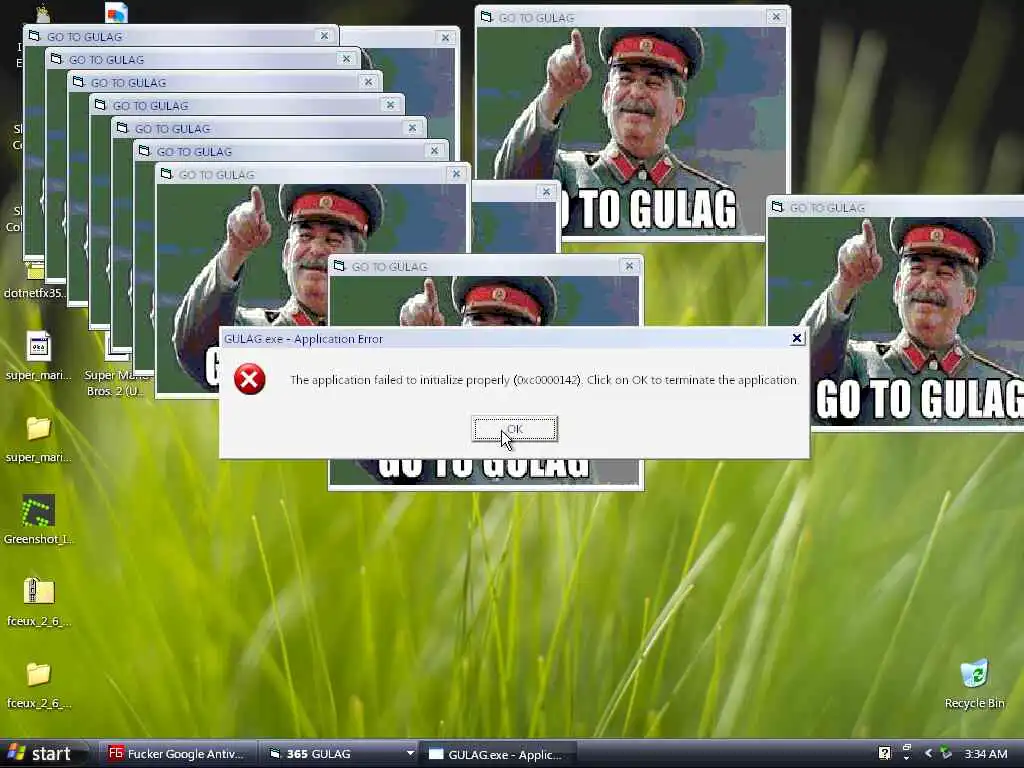Select the red-blue document icon at screen top
Screen dimensions: 1024x768
tap(116, 12)
